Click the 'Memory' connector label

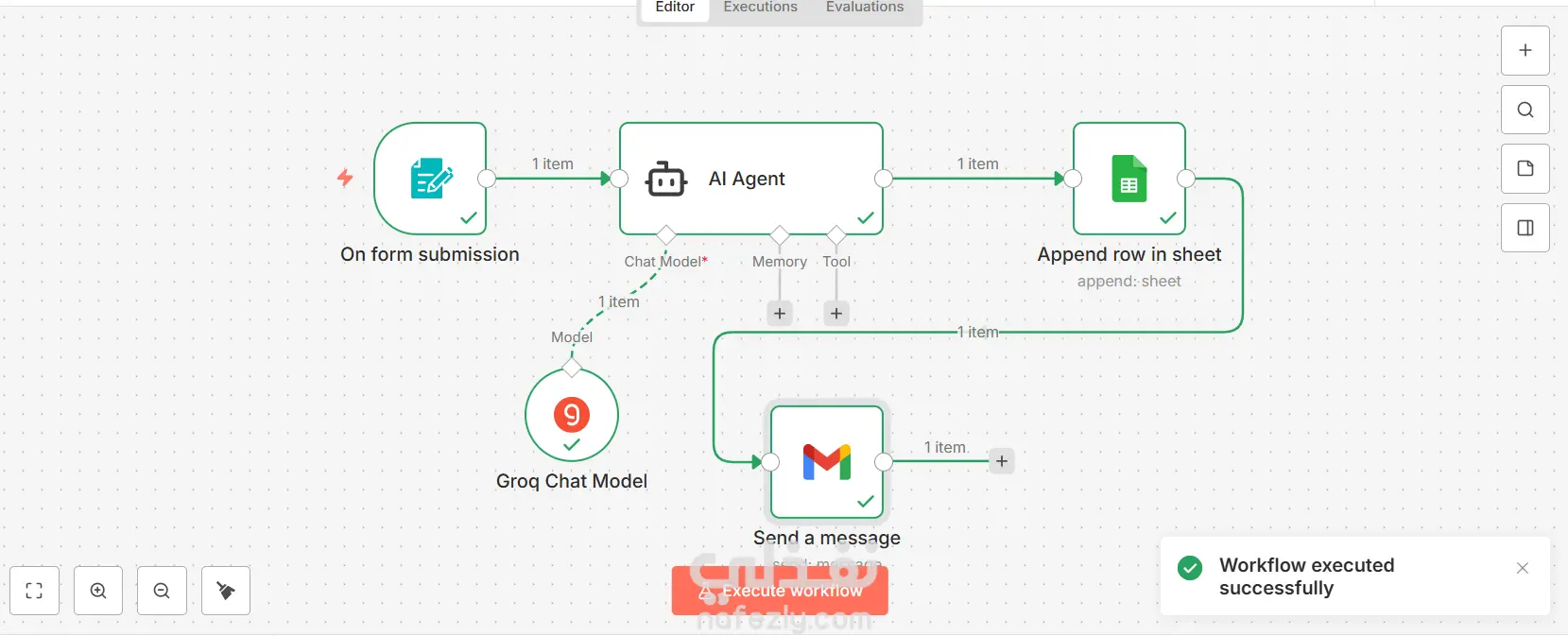[780, 262]
